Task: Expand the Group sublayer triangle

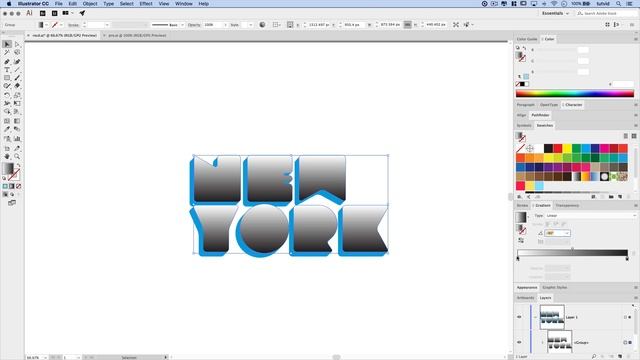Action: coord(542,342)
